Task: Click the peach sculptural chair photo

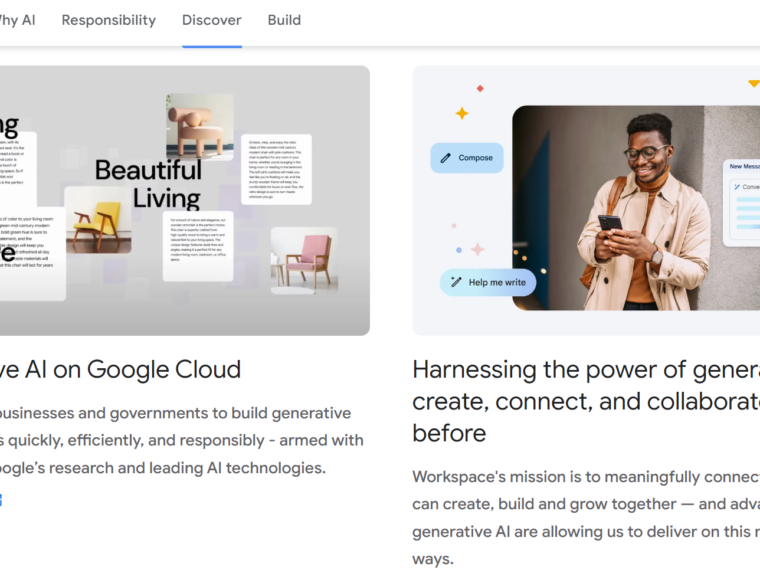Action: pos(200,127)
